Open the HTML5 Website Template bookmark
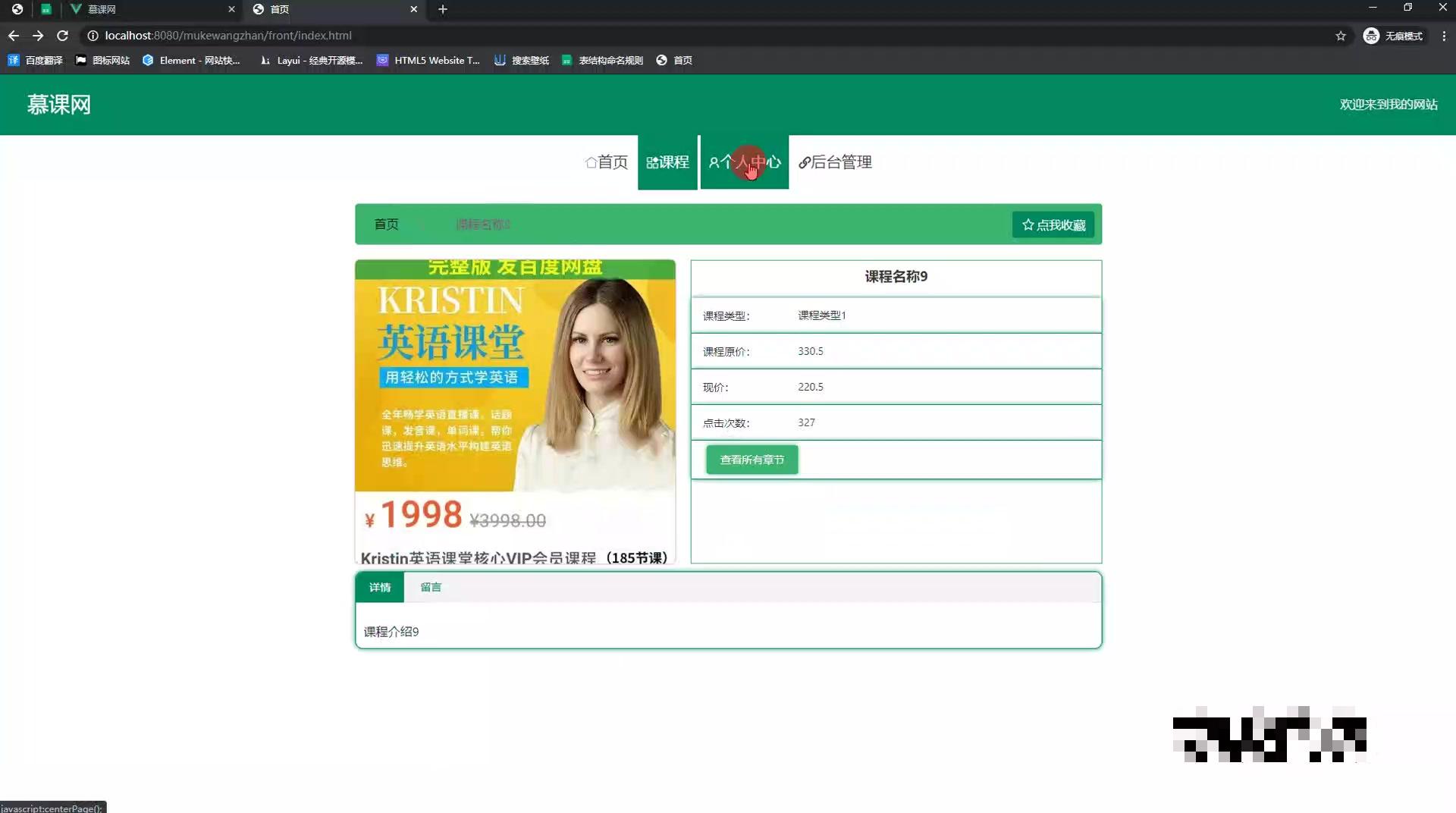Image resolution: width=1456 pixels, height=813 pixels. 428,61
